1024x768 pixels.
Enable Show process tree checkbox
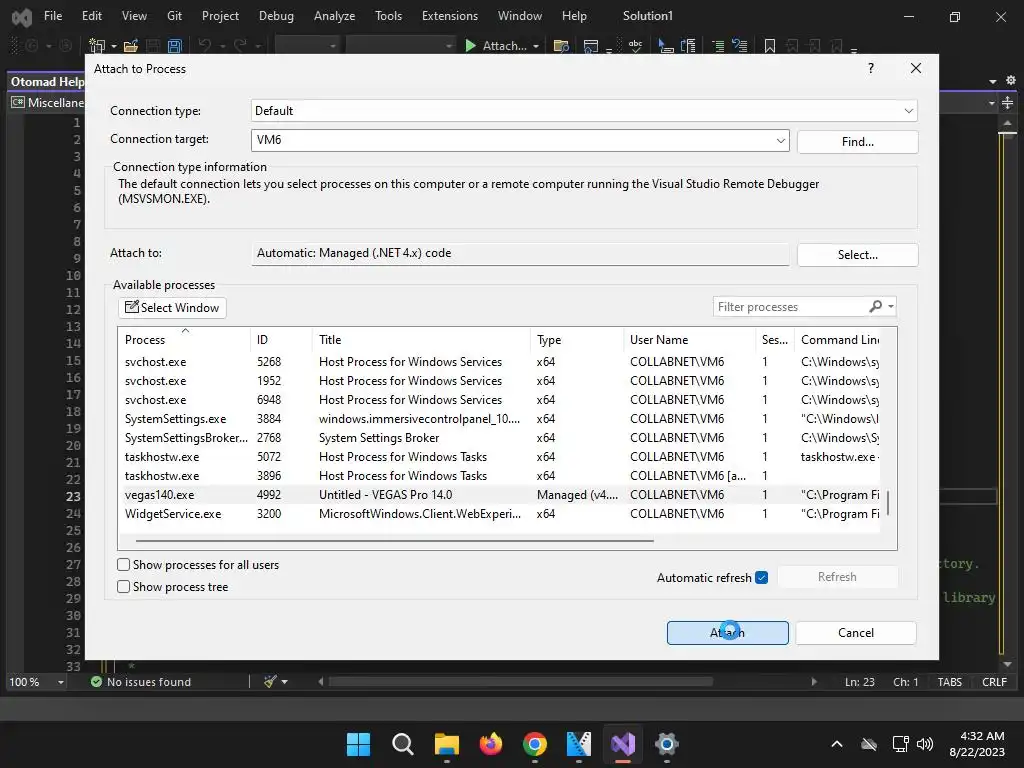[123, 586]
